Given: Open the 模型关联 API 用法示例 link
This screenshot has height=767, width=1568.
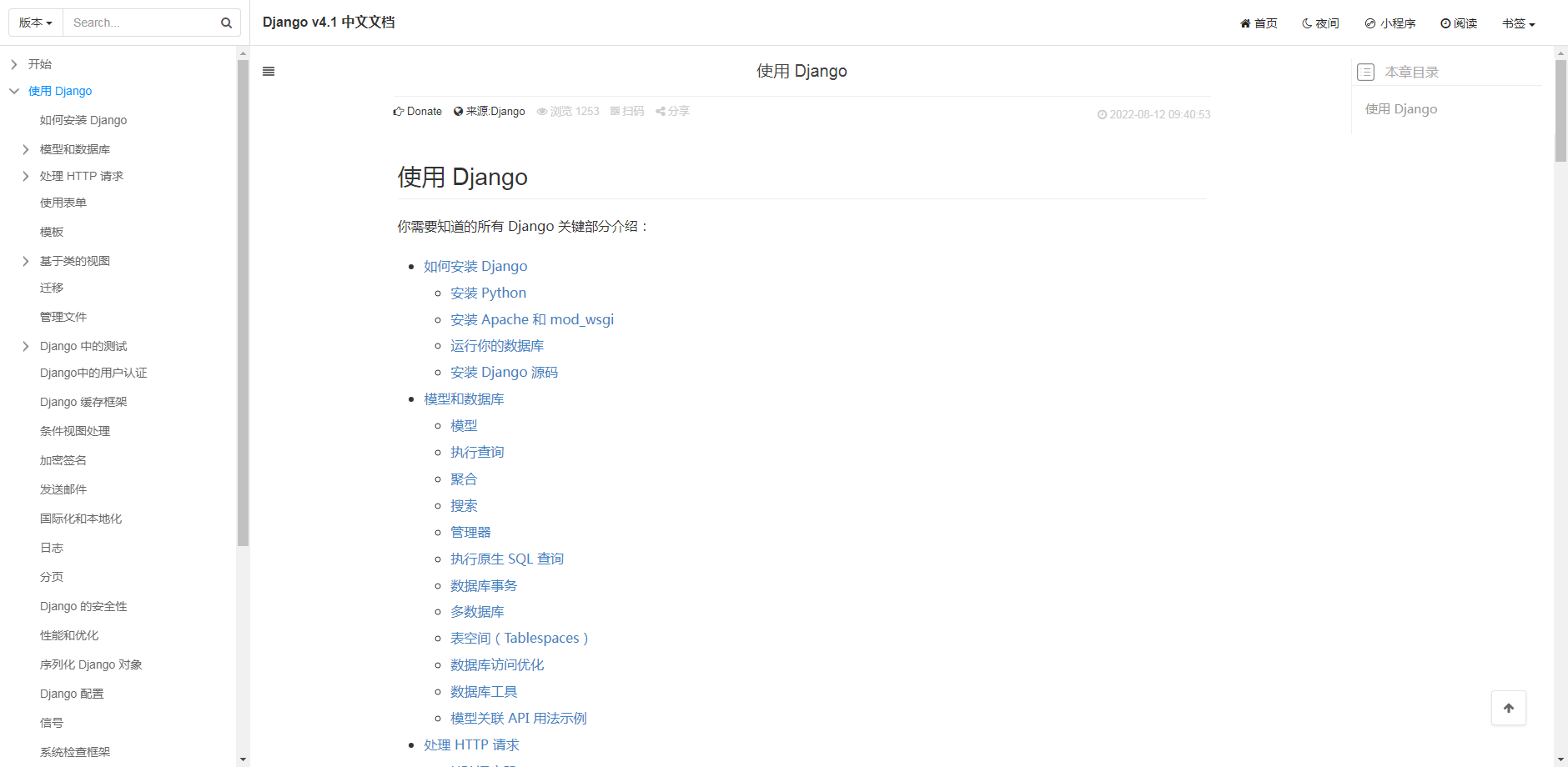Looking at the screenshot, I should pos(519,719).
